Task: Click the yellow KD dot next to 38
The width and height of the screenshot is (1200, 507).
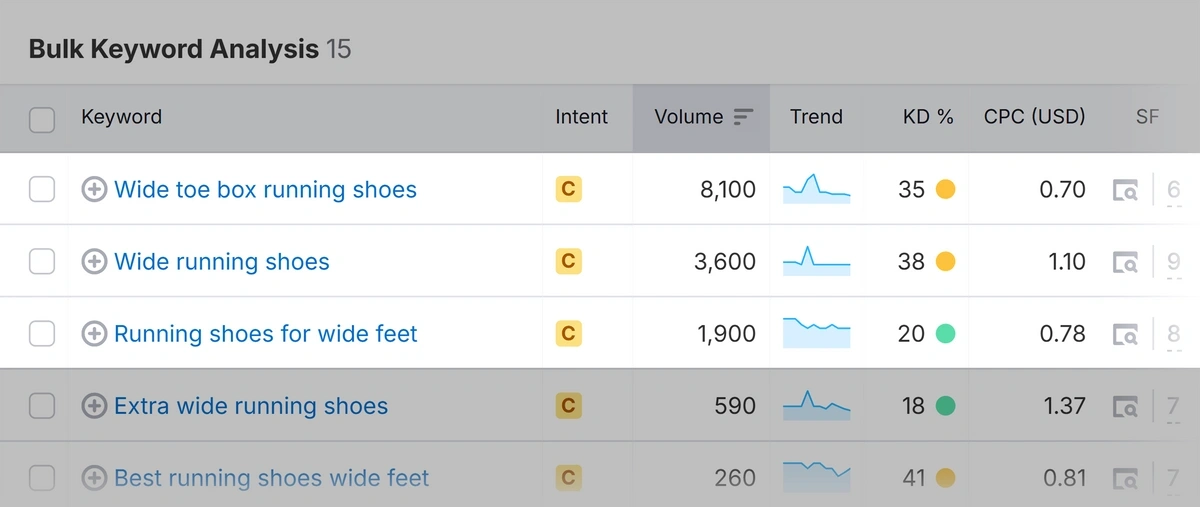Action: click(945, 261)
